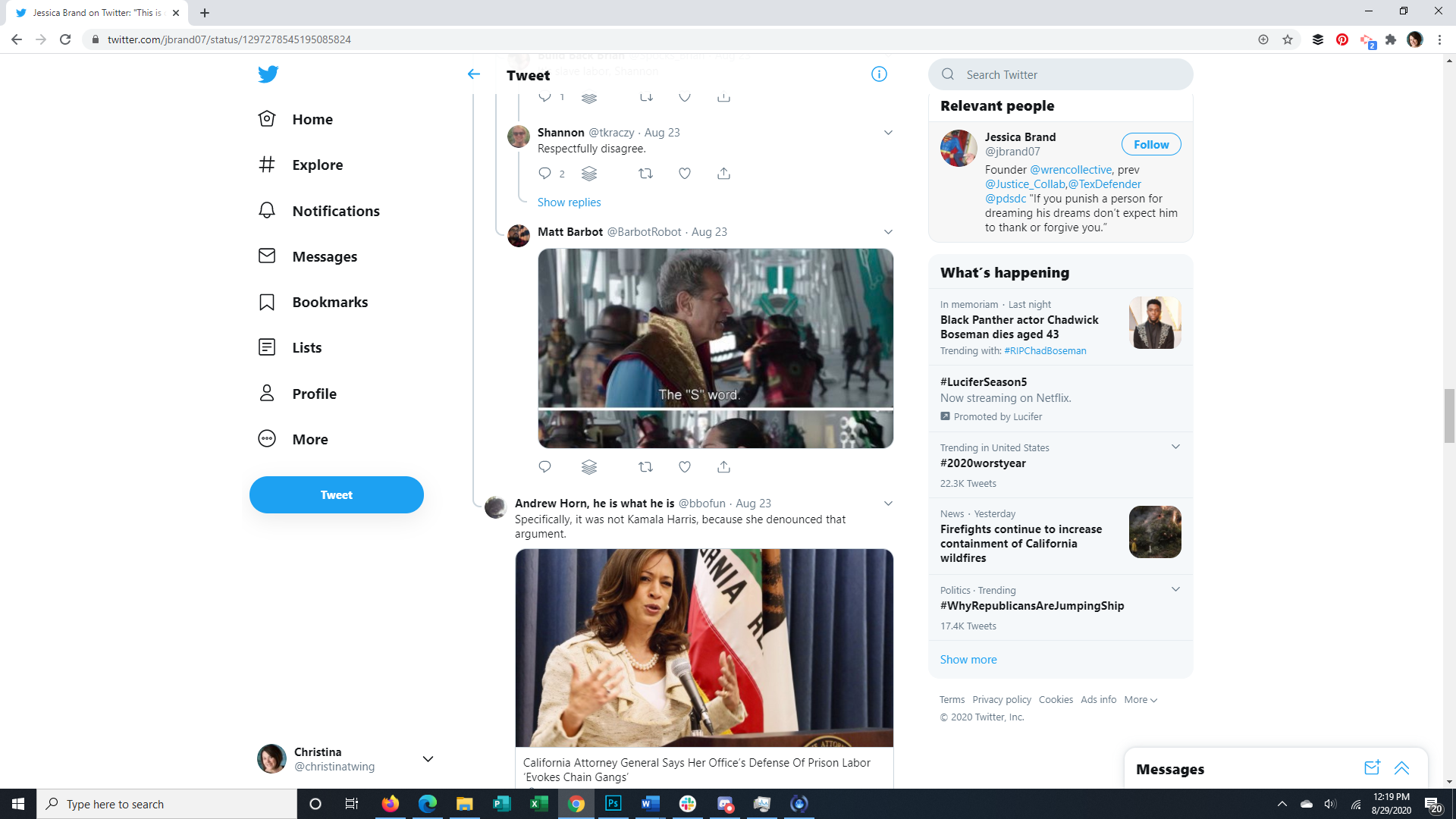Share Shannon's tweet via share icon

[723, 174]
